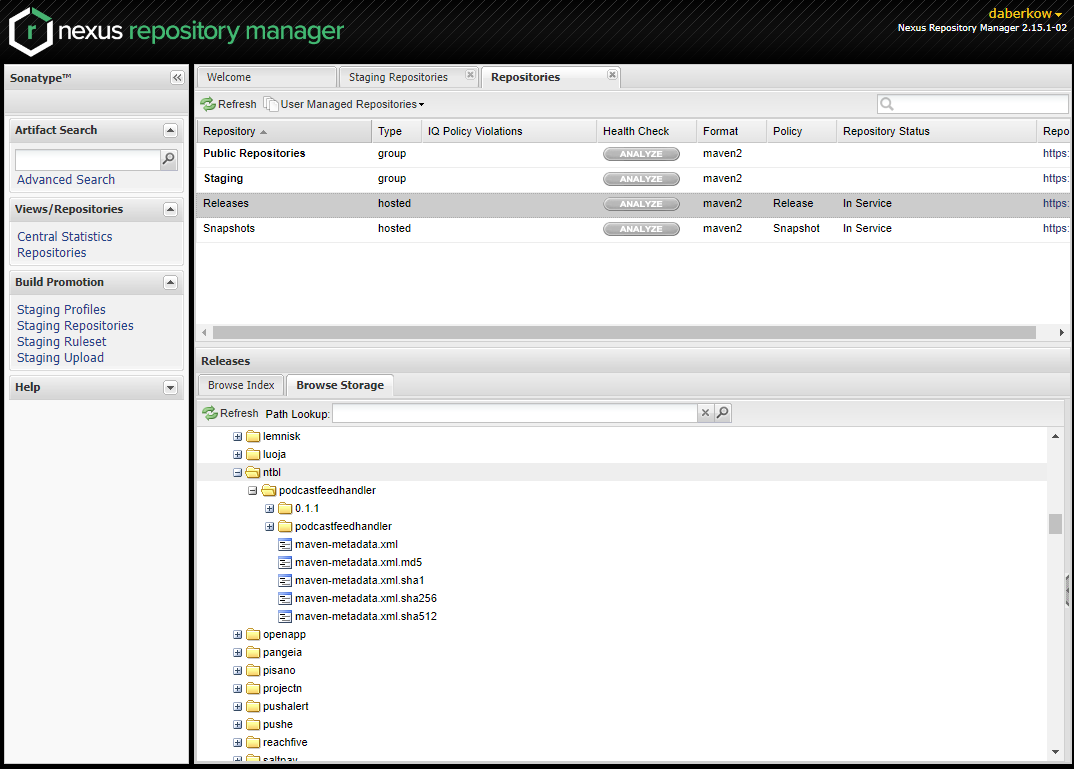Image resolution: width=1074 pixels, height=769 pixels.
Task: Expand the Help panel
Action: click(170, 388)
